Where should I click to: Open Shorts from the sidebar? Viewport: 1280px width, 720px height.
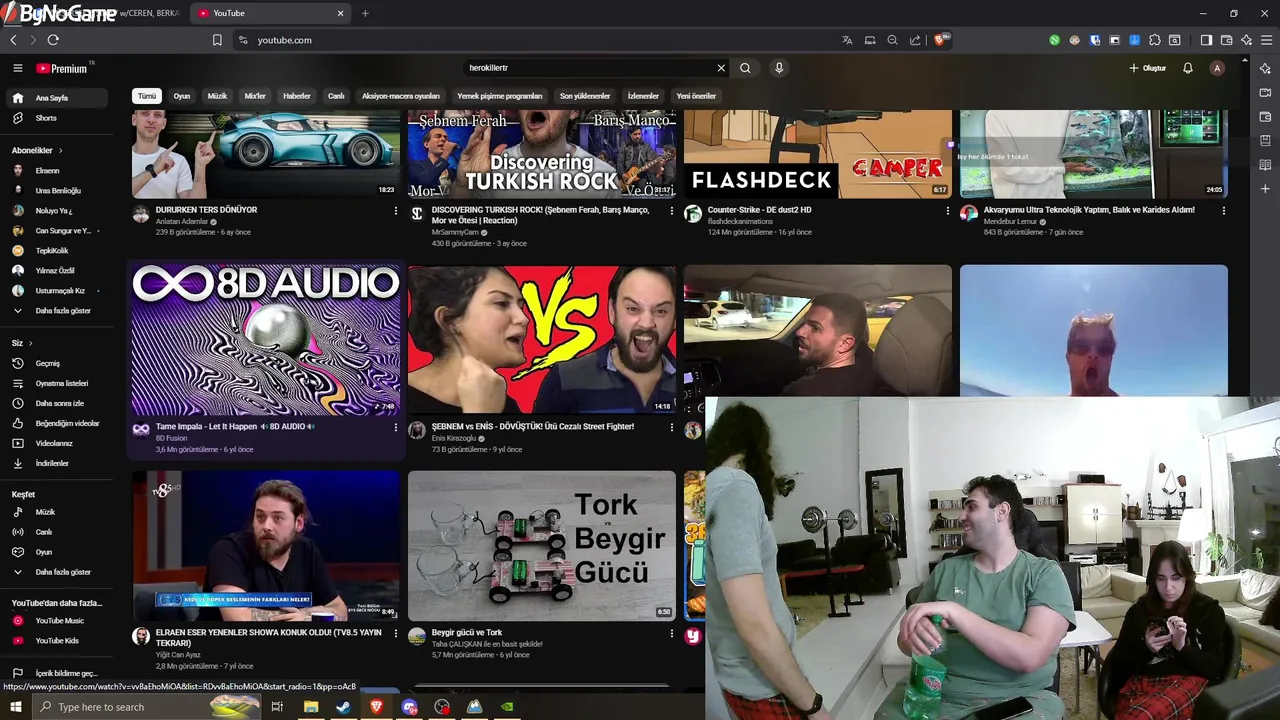coord(58,118)
